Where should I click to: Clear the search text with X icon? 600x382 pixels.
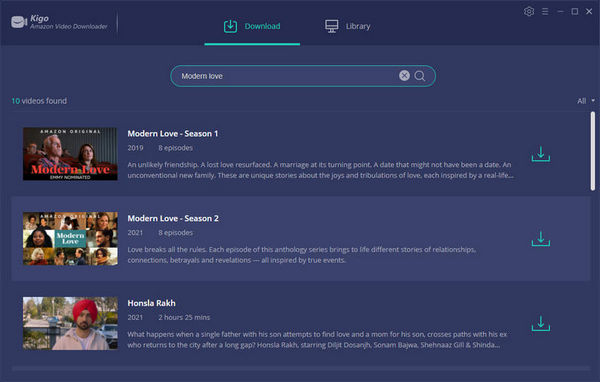pyautogui.click(x=404, y=75)
